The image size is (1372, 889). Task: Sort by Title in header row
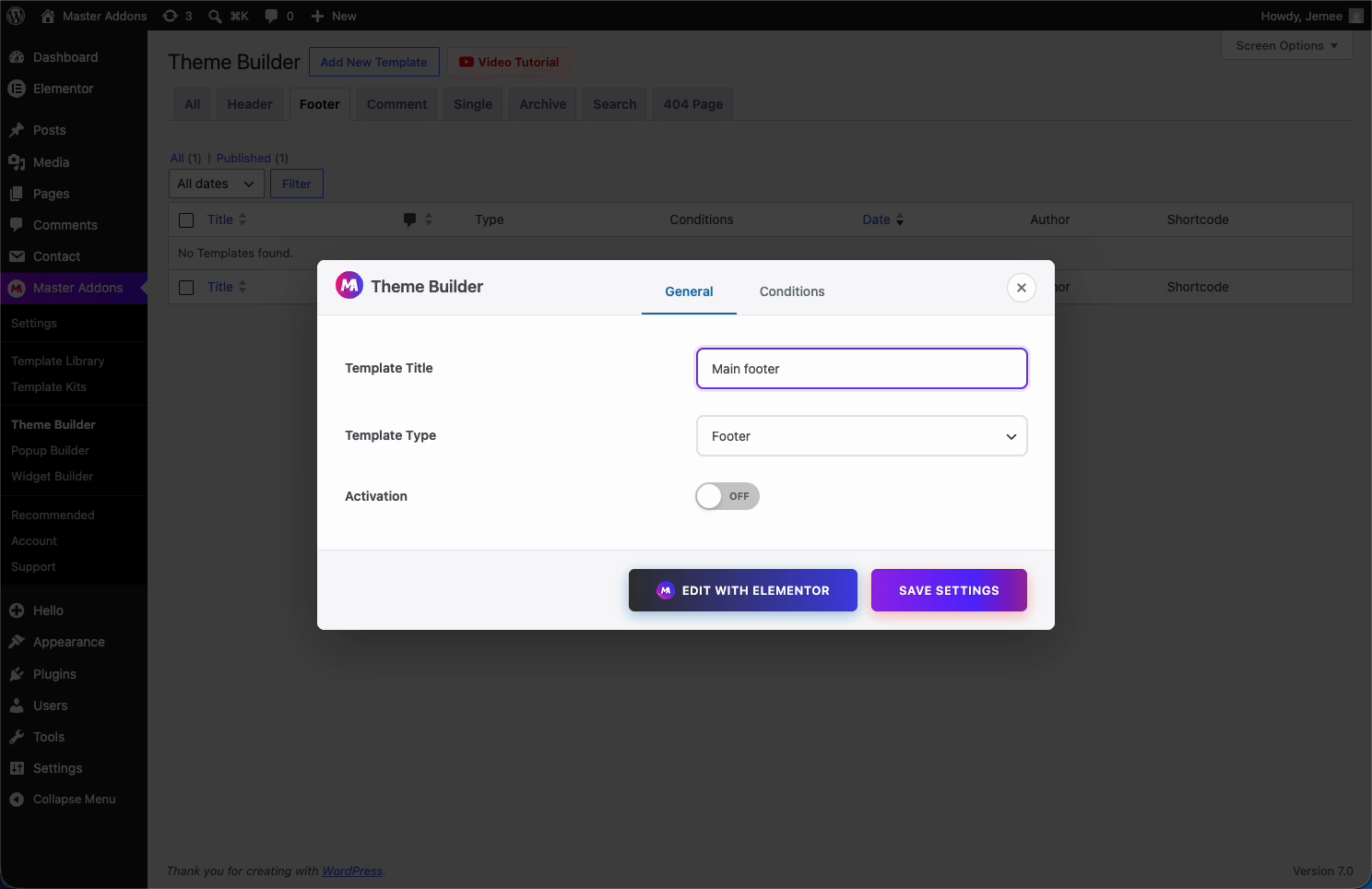tap(227, 219)
